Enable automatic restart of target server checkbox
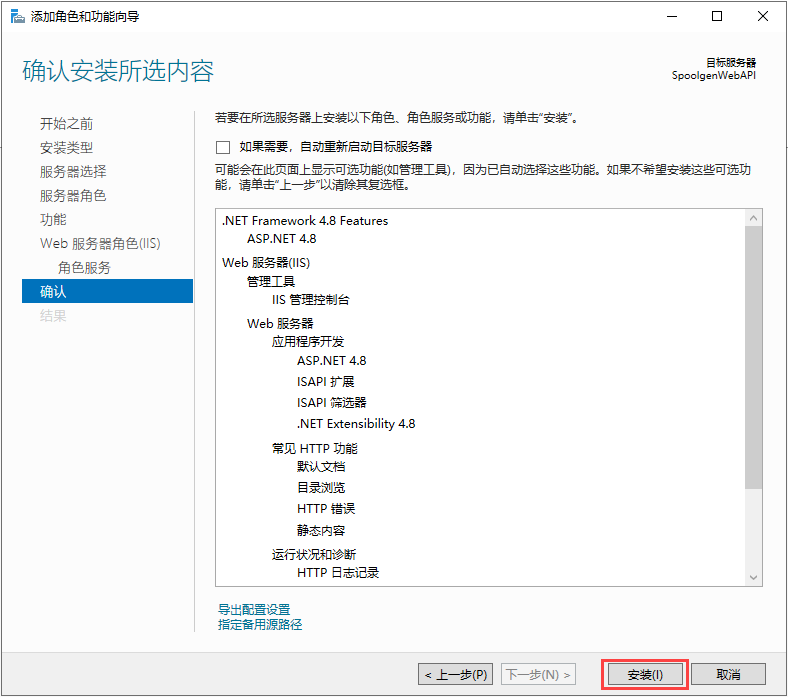Image resolution: width=788 pixels, height=697 pixels. click(x=223, y=147)
